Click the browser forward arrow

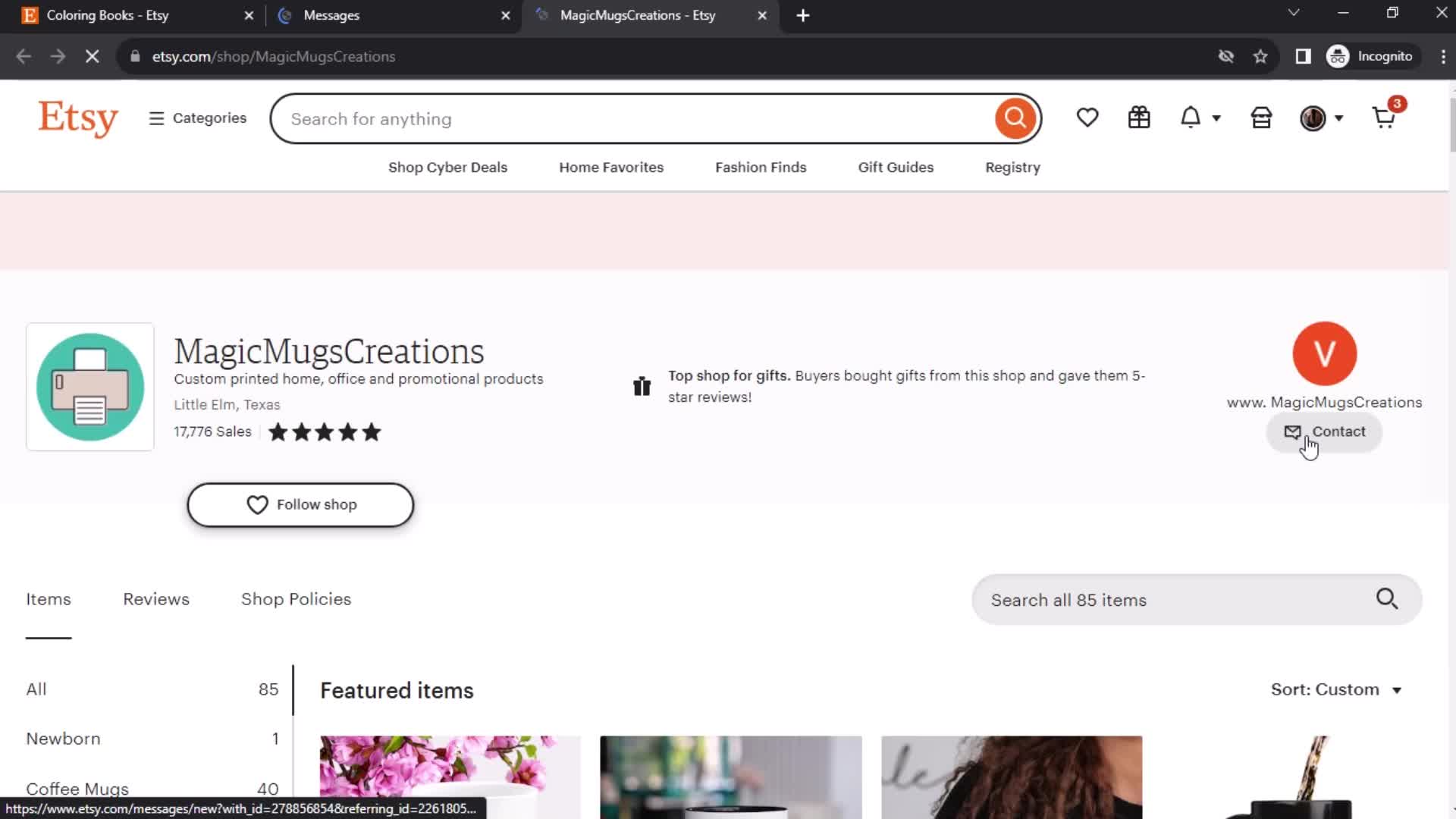(58, 57)
